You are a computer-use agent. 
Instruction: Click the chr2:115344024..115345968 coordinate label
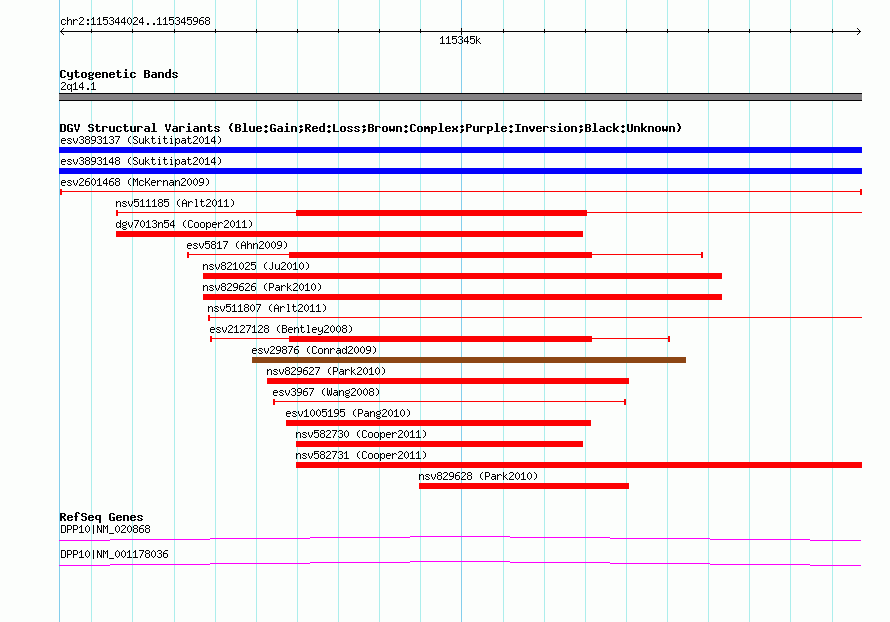tap(135, 21)
